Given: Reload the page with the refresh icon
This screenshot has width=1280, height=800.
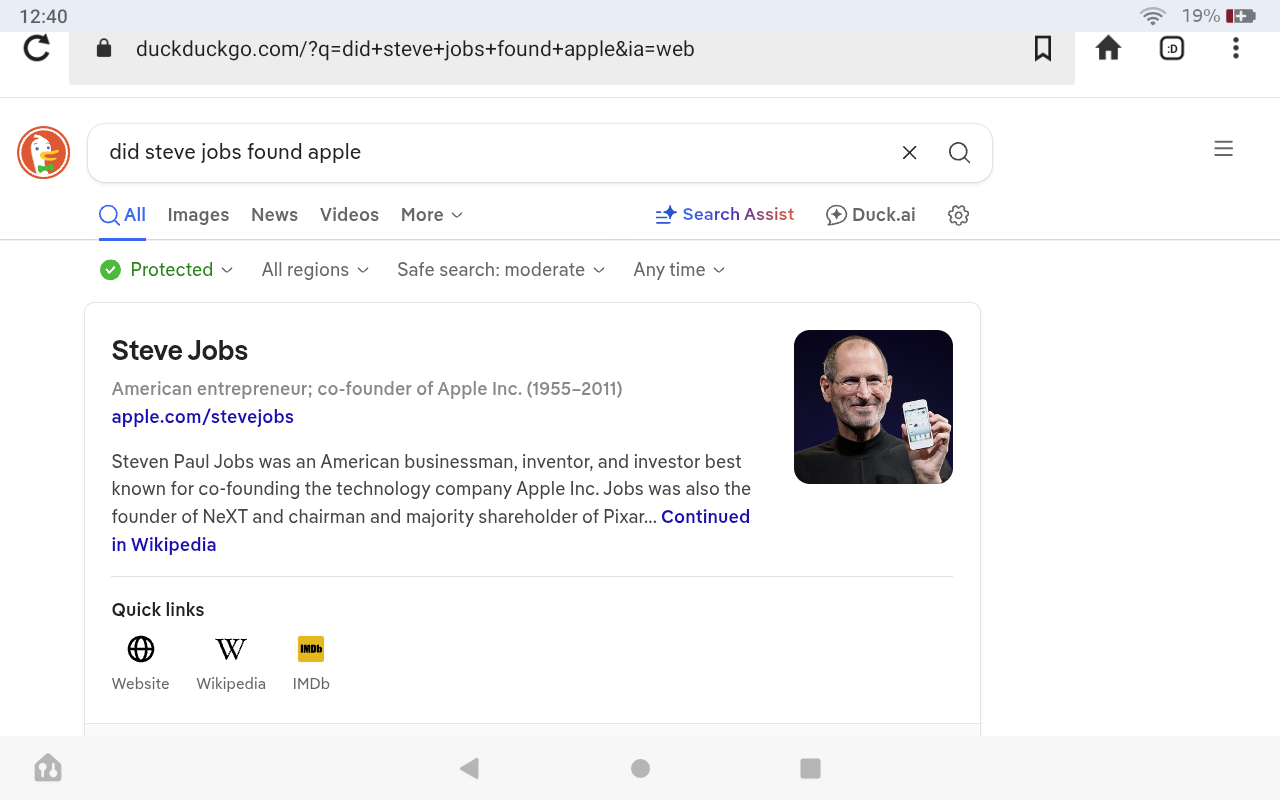Looking at the screenshot, I should [x=37, y=48].
